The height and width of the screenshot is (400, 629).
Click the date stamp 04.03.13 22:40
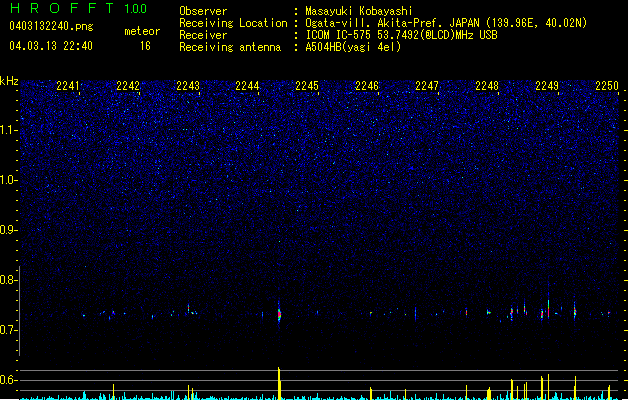pyautogui.click(x=51, y=46)
